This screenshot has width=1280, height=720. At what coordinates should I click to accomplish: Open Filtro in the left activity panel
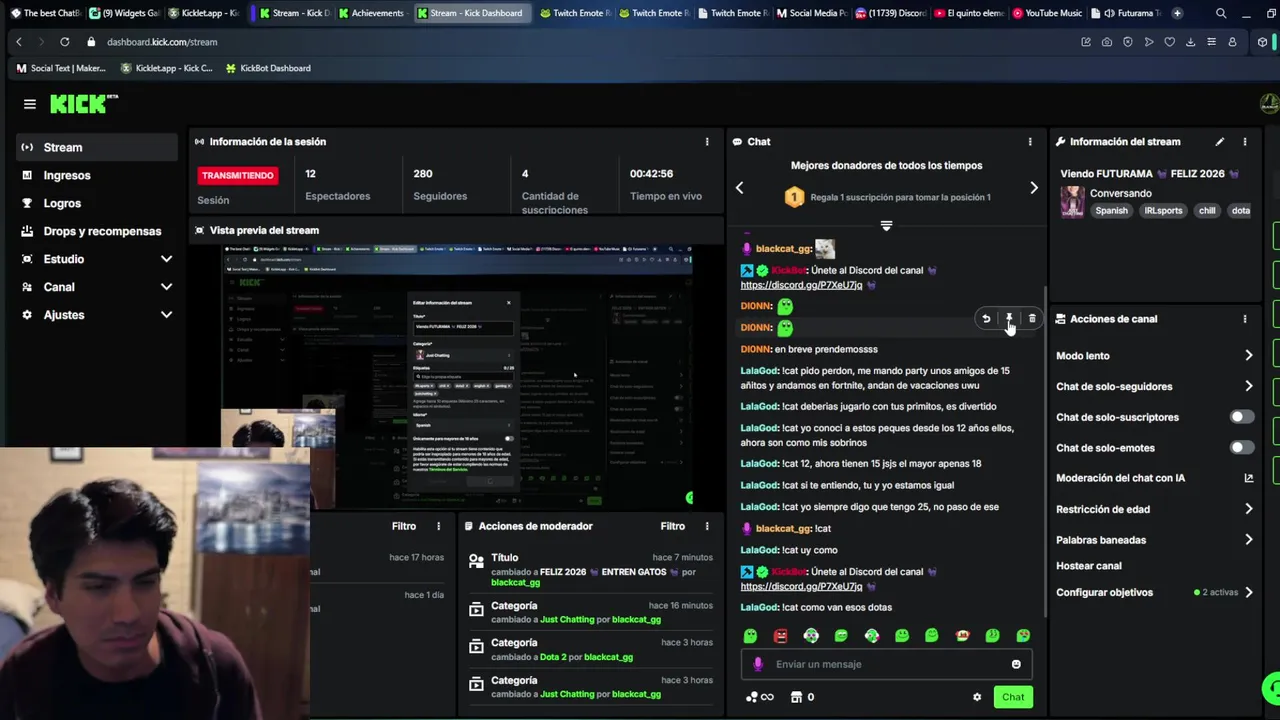point(403,526)
